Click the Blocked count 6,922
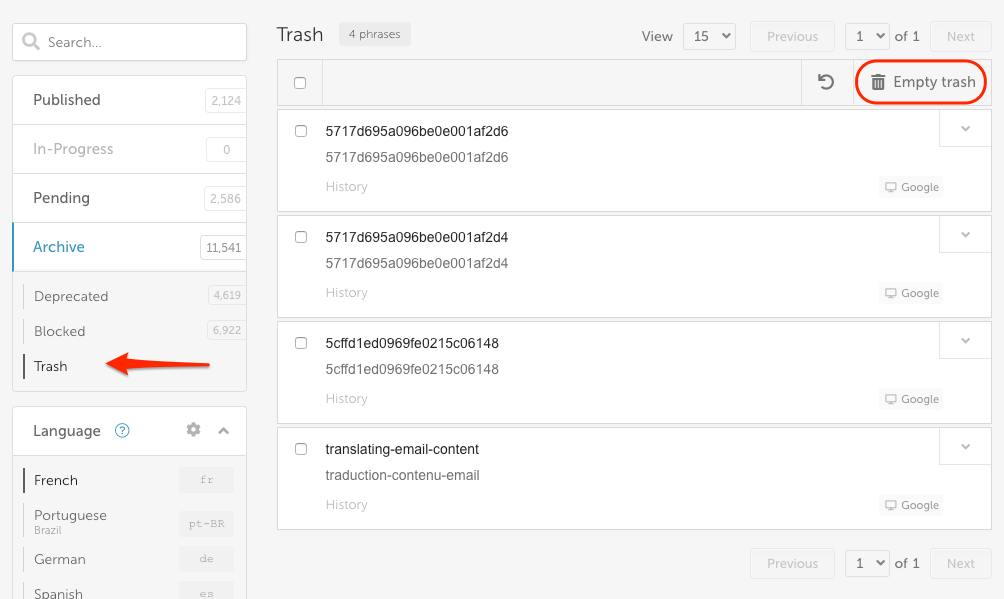The image size is (1004, 599). coord(227,330)
